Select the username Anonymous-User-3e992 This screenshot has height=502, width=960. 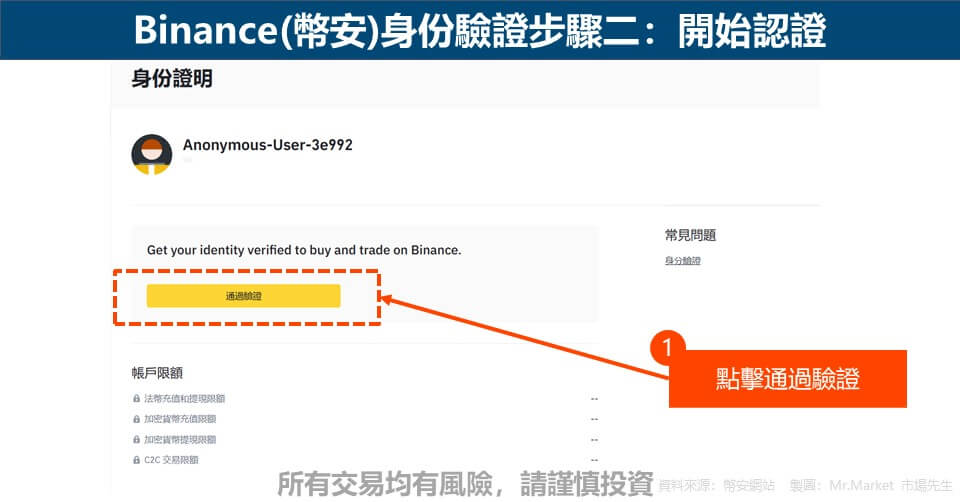click(268, 145)
